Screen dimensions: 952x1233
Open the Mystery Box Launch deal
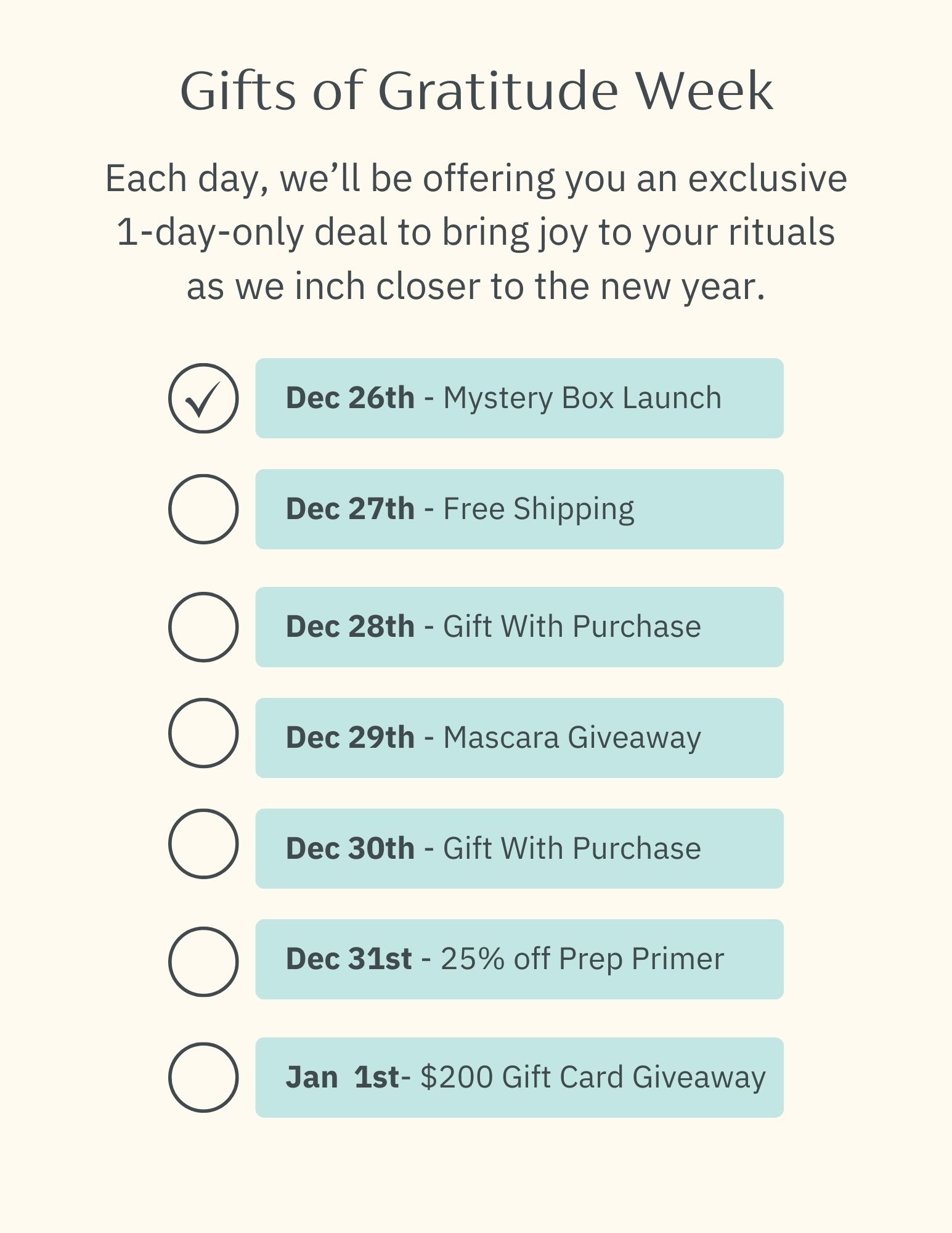click(519, 398)
